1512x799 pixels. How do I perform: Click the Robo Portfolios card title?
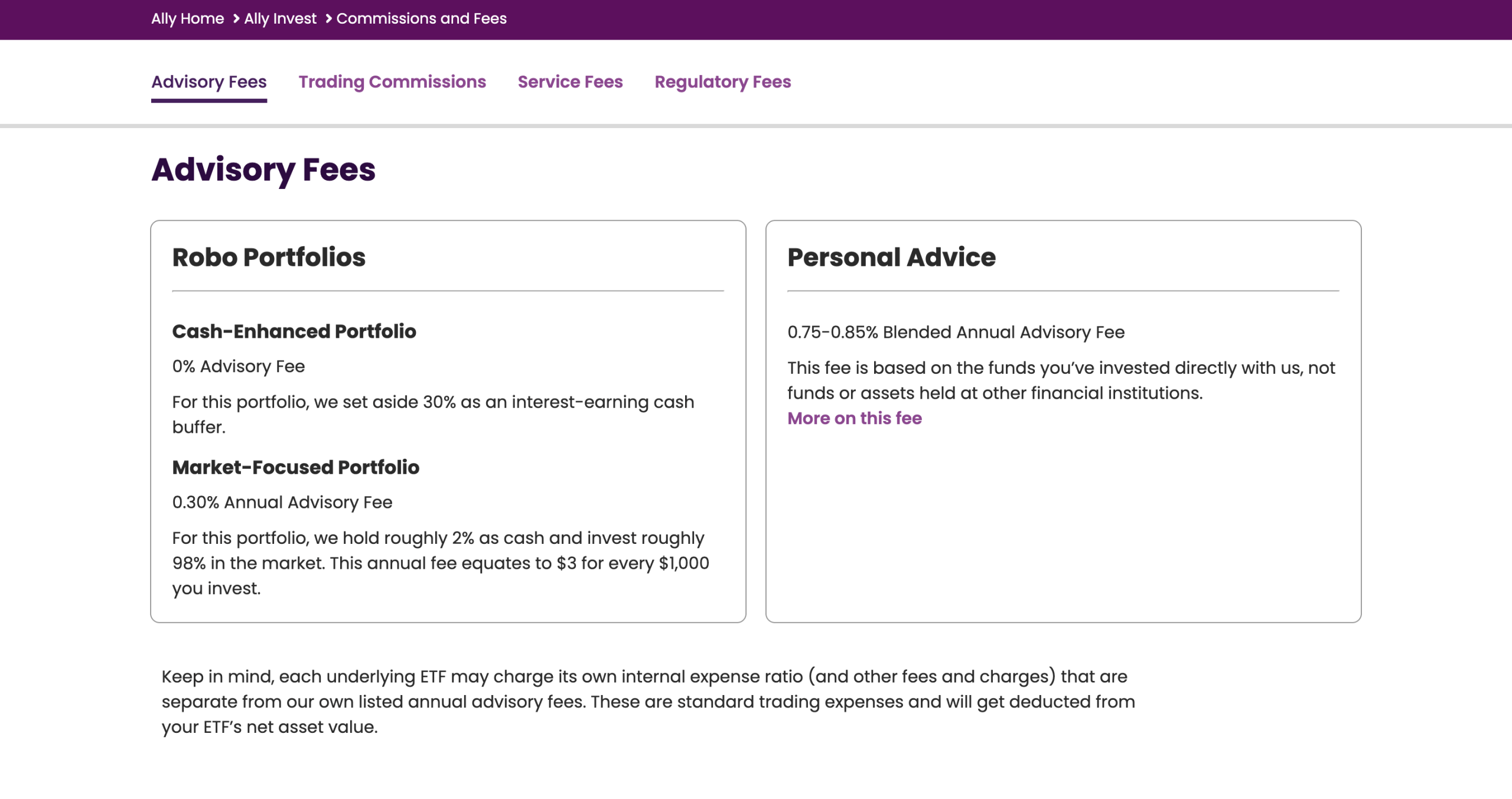269,257
